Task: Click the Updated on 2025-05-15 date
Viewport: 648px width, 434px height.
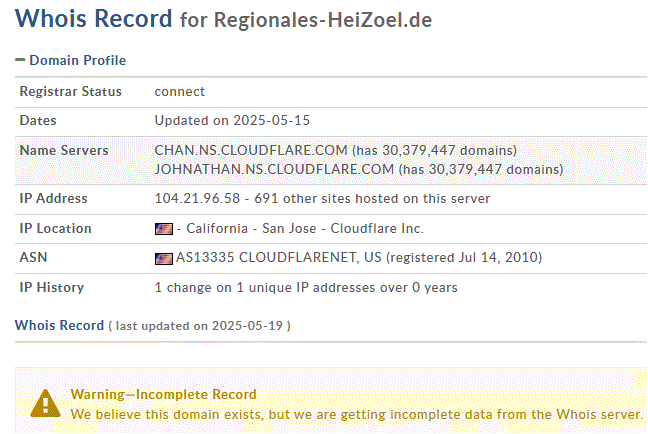Action: click(232, 120)
